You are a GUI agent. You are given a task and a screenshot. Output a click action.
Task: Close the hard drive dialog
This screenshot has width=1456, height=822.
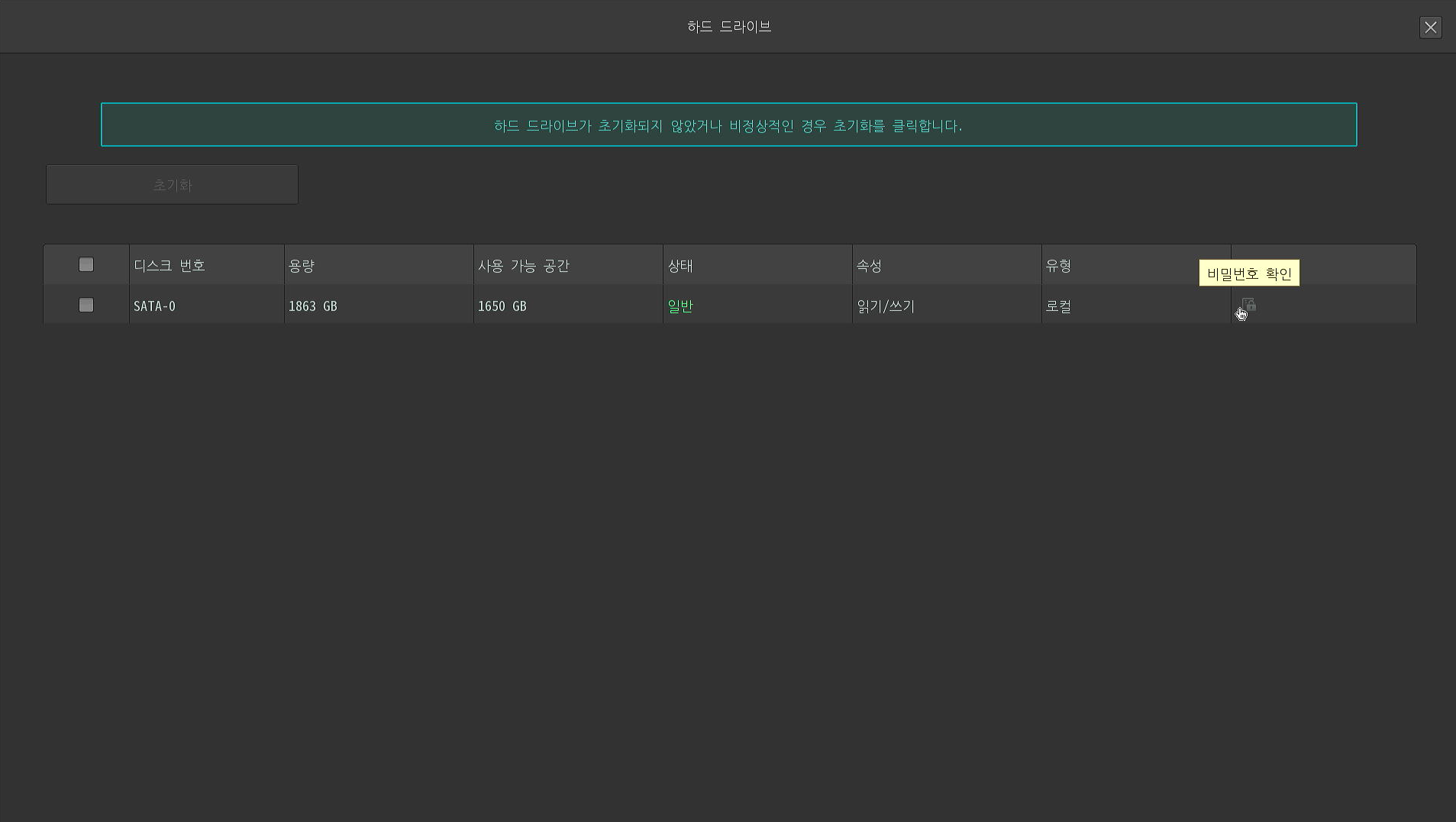click(1430, 28)
